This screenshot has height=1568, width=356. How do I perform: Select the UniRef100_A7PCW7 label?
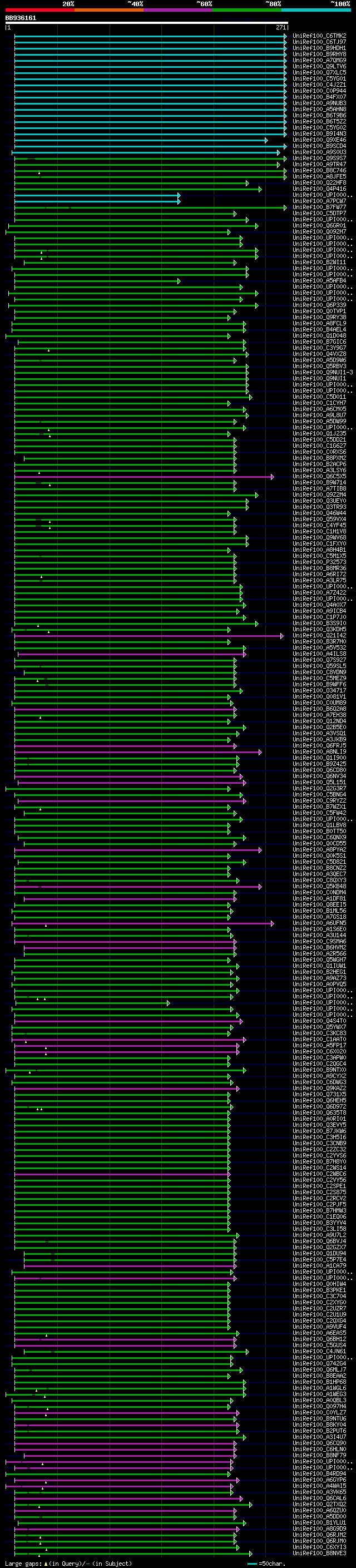click(x=319, y=201)
